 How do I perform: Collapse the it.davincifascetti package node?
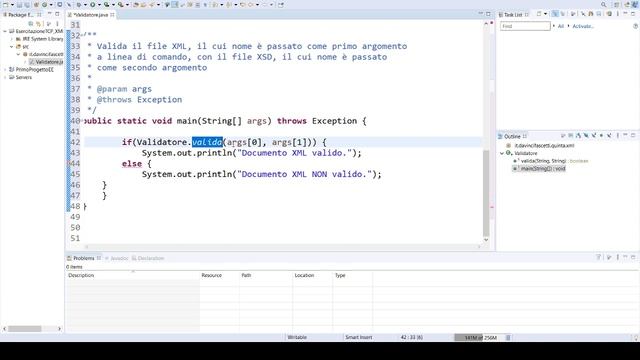tap(18, 54)
